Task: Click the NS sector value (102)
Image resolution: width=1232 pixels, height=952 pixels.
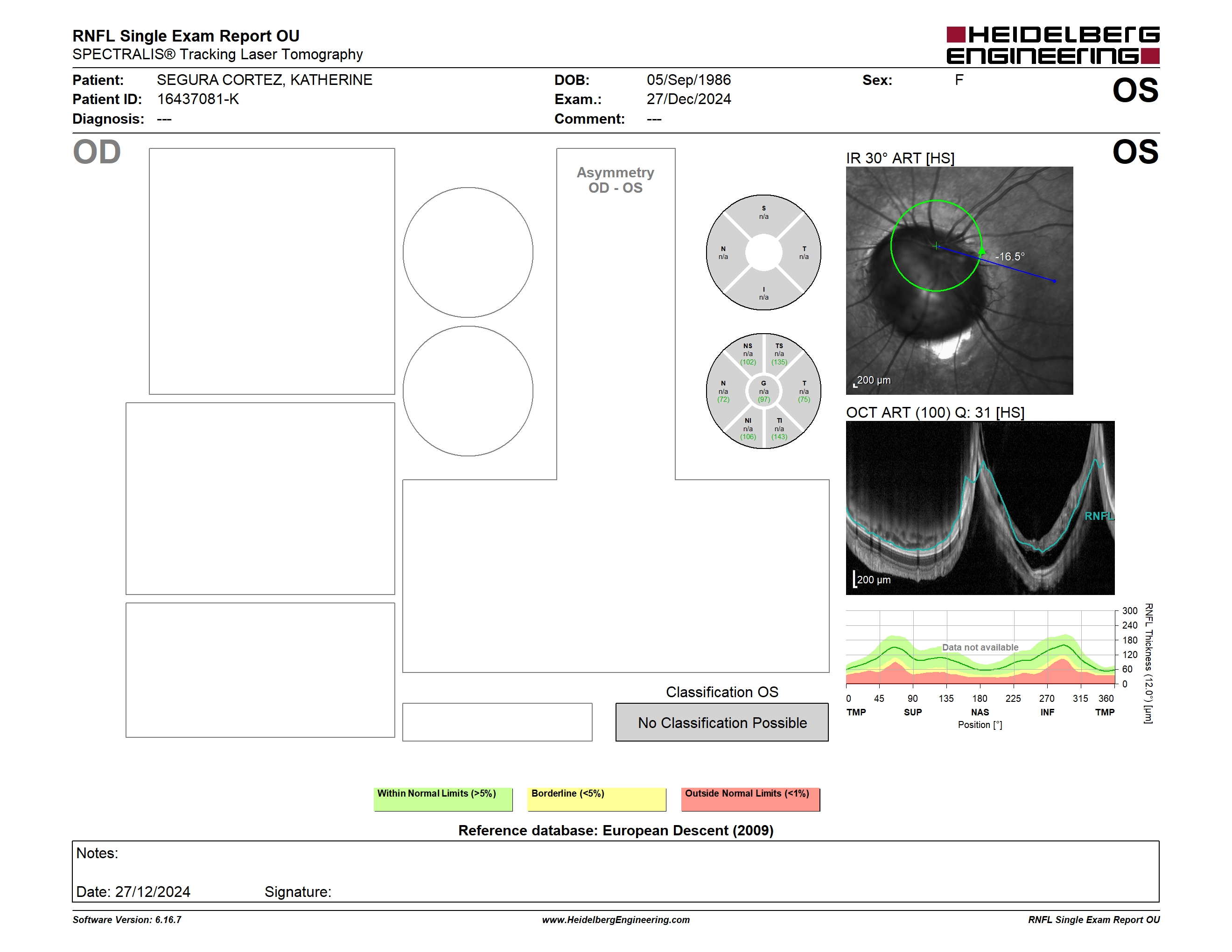Action: tap(748, 362)
